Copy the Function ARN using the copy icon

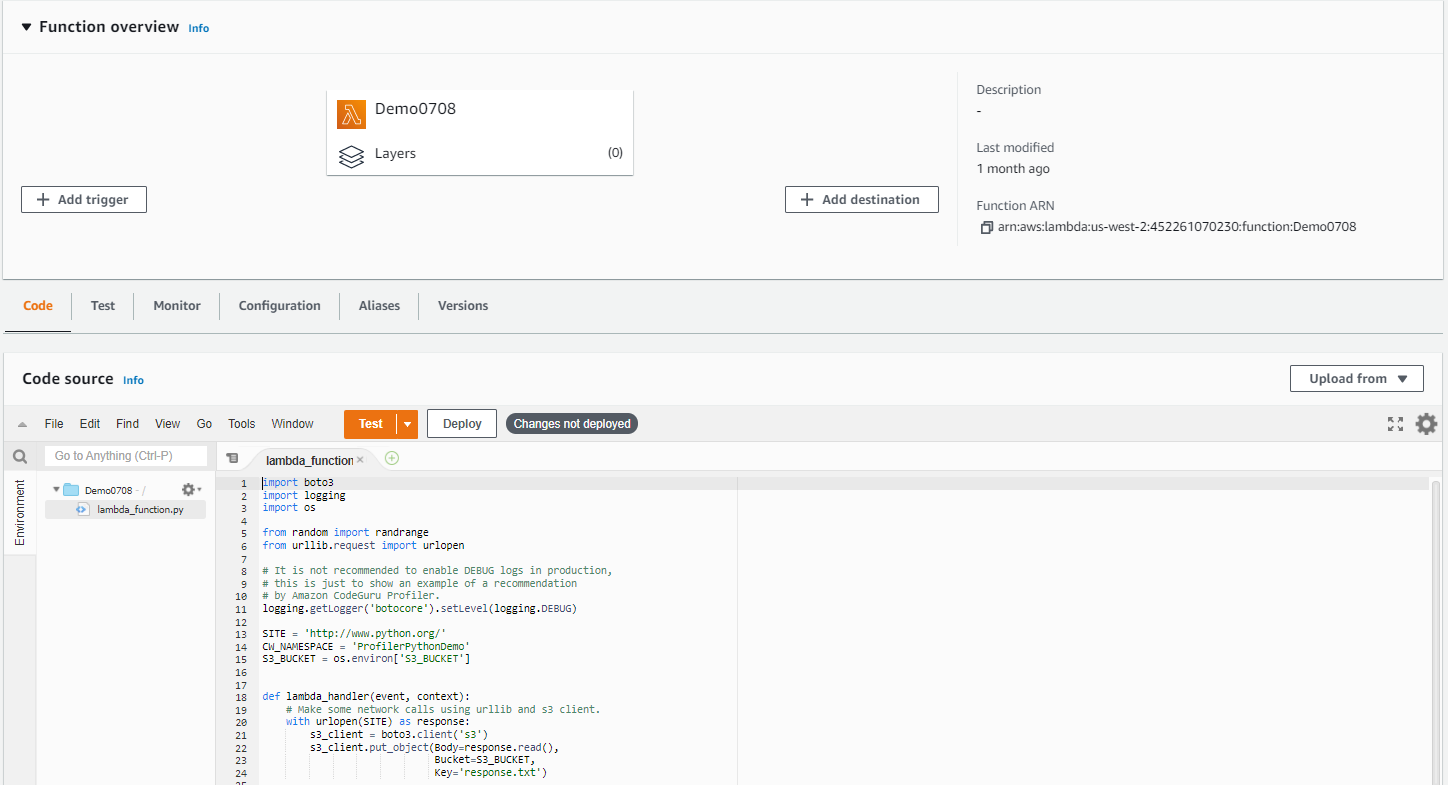(x=986, y=227)
